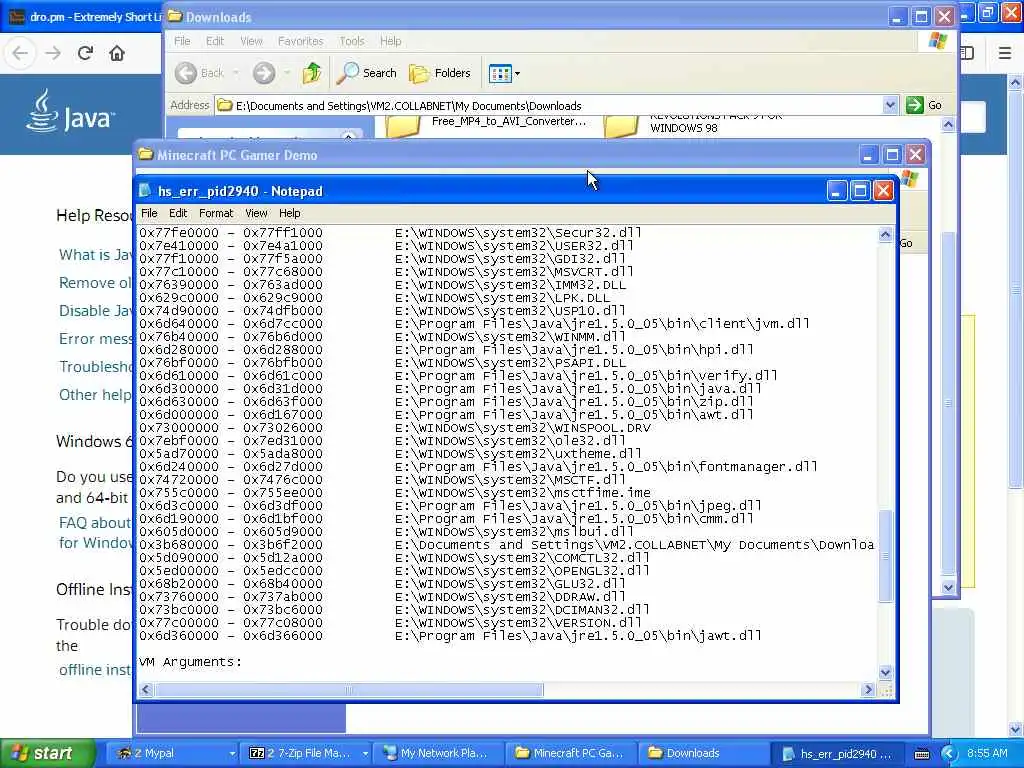The width and height of the screenshot is (1024, 768).
Task: Click the fontmanager.dll line in Notepad
Action: click(x=478, y=466)
